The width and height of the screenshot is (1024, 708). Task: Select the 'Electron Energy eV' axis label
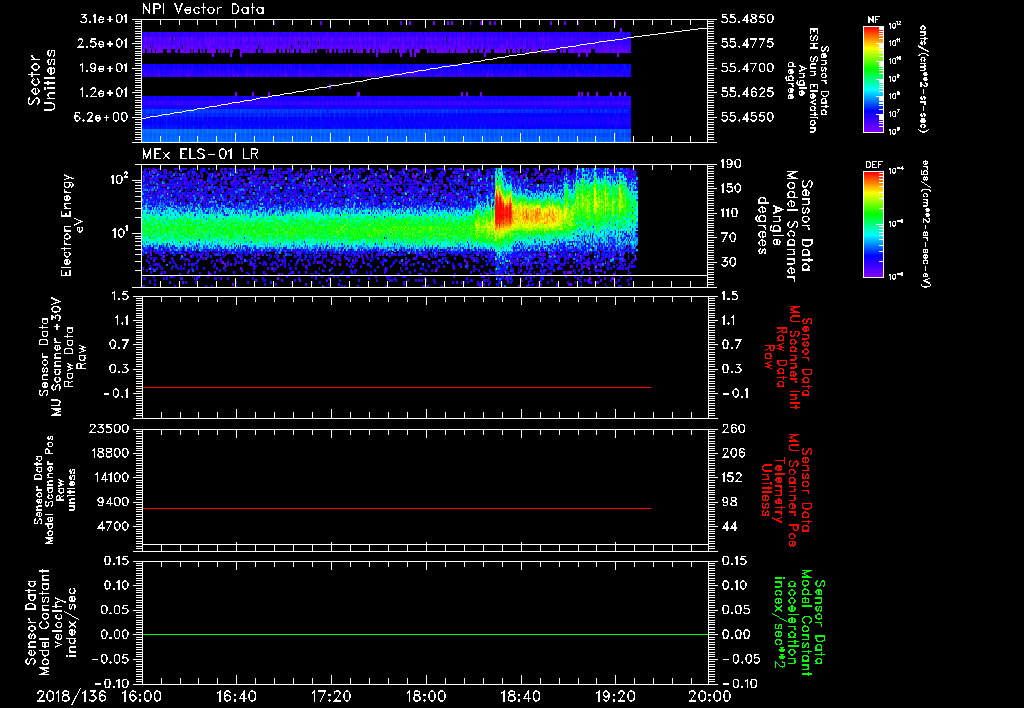[x=72, y=225]
